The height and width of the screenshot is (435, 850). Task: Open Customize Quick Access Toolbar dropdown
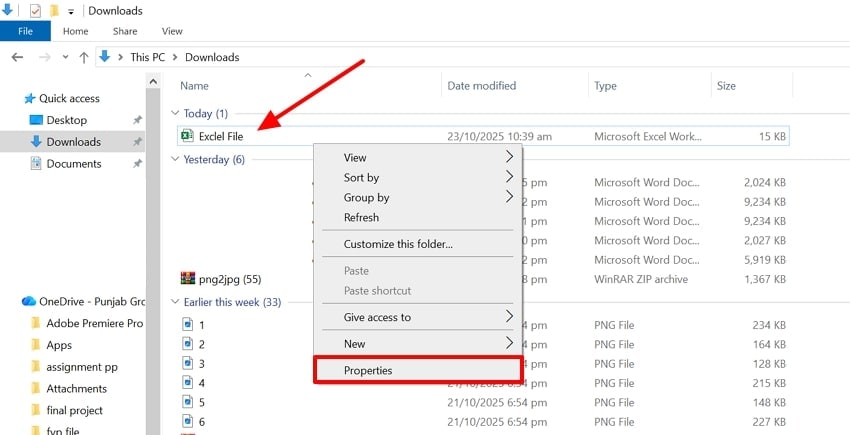[x=70, y=11]
